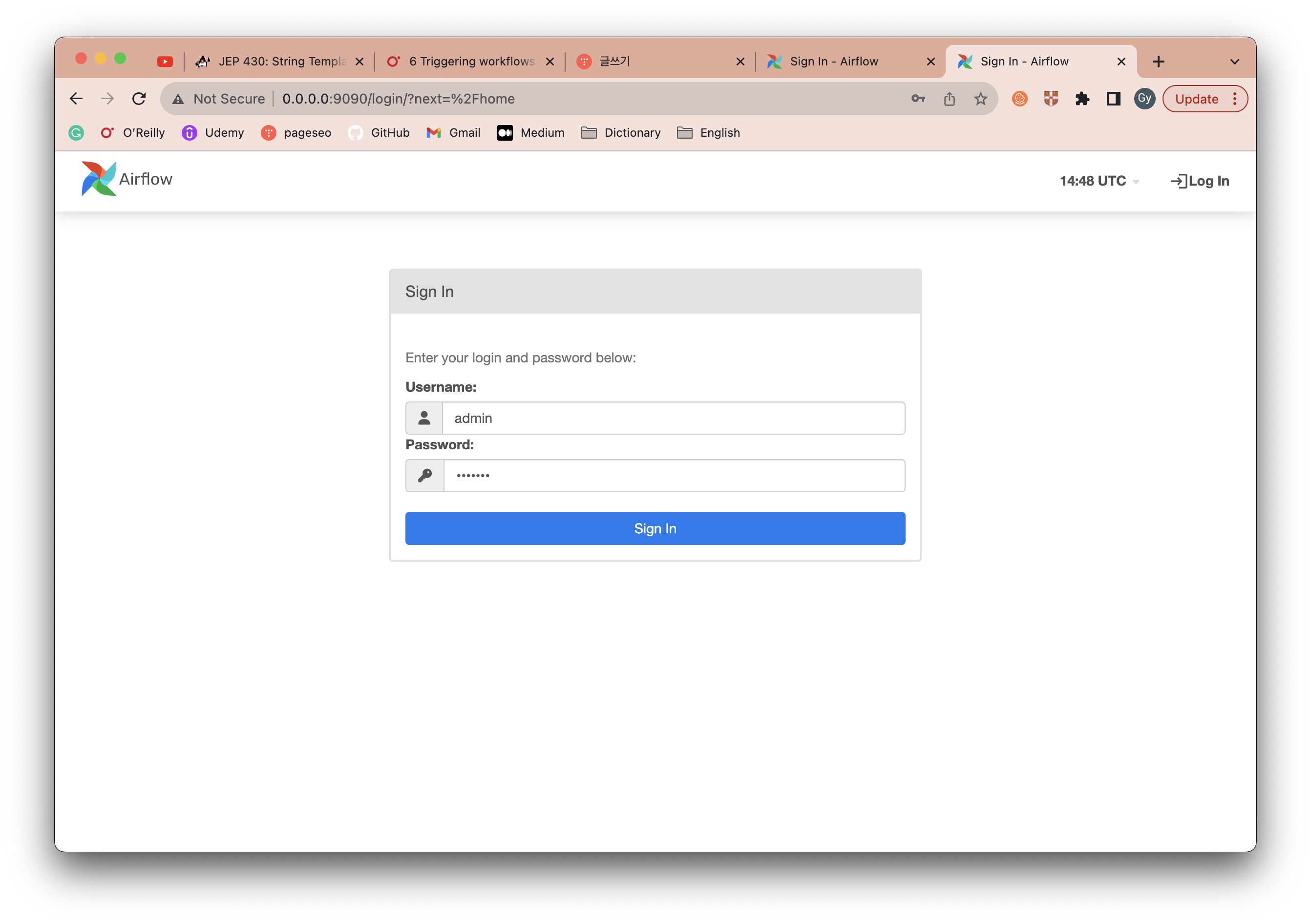
Task: Open the 14:48 UTC timezone dropdown
Action: pos(1099,181)
